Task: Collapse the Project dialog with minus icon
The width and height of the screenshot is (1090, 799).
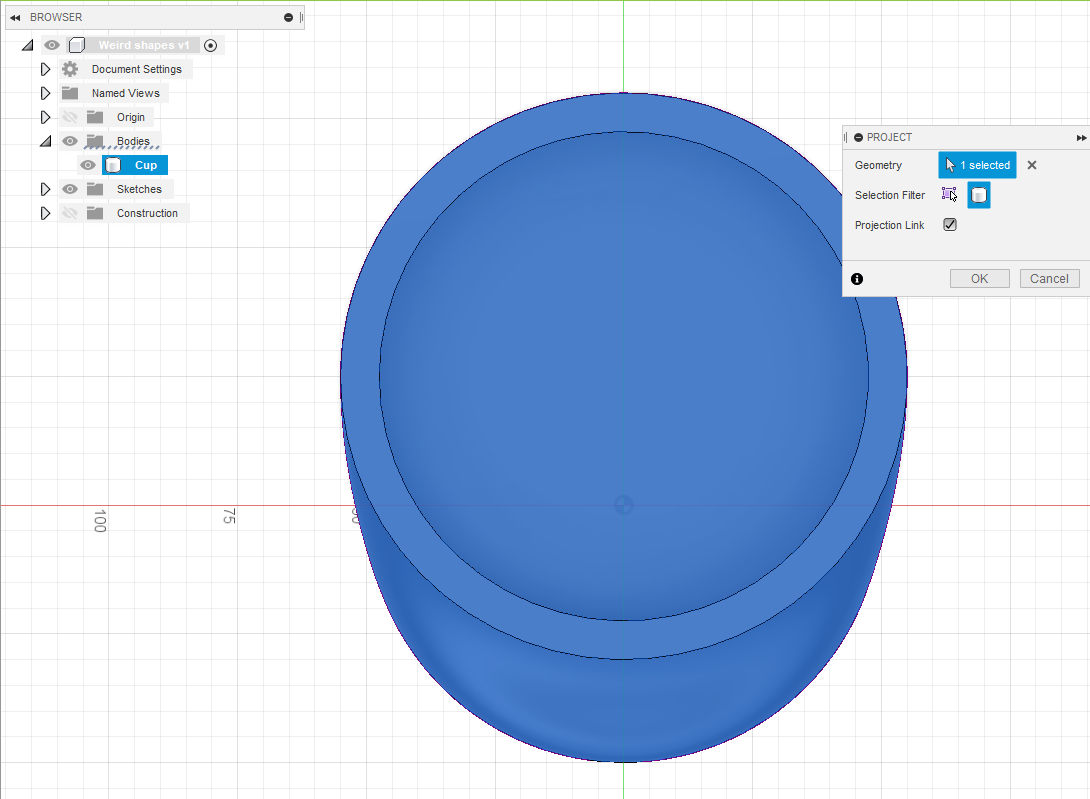Action: 859,138
